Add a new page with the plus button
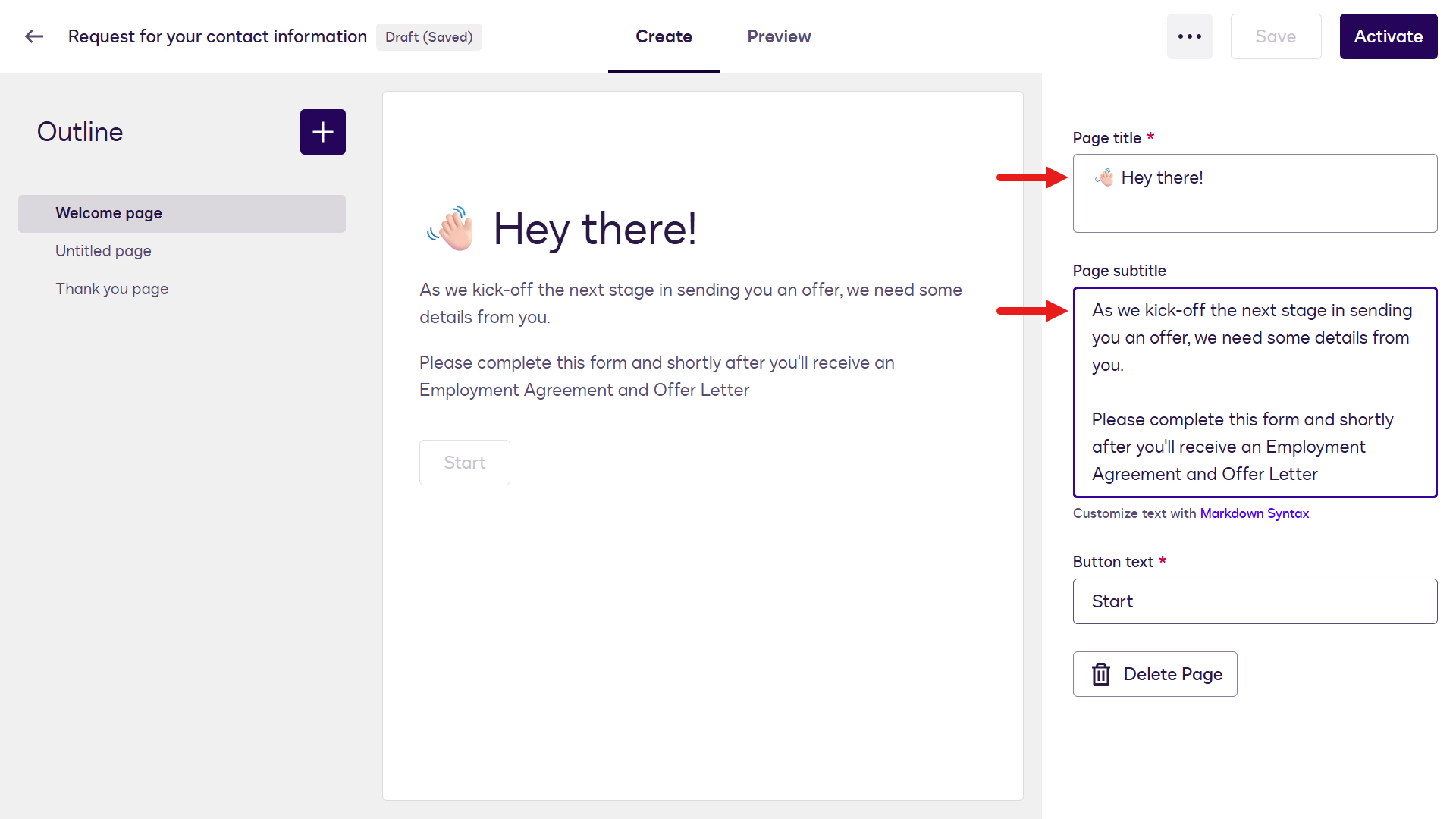Screen dimensions: 1456x819 click(322, 132)
